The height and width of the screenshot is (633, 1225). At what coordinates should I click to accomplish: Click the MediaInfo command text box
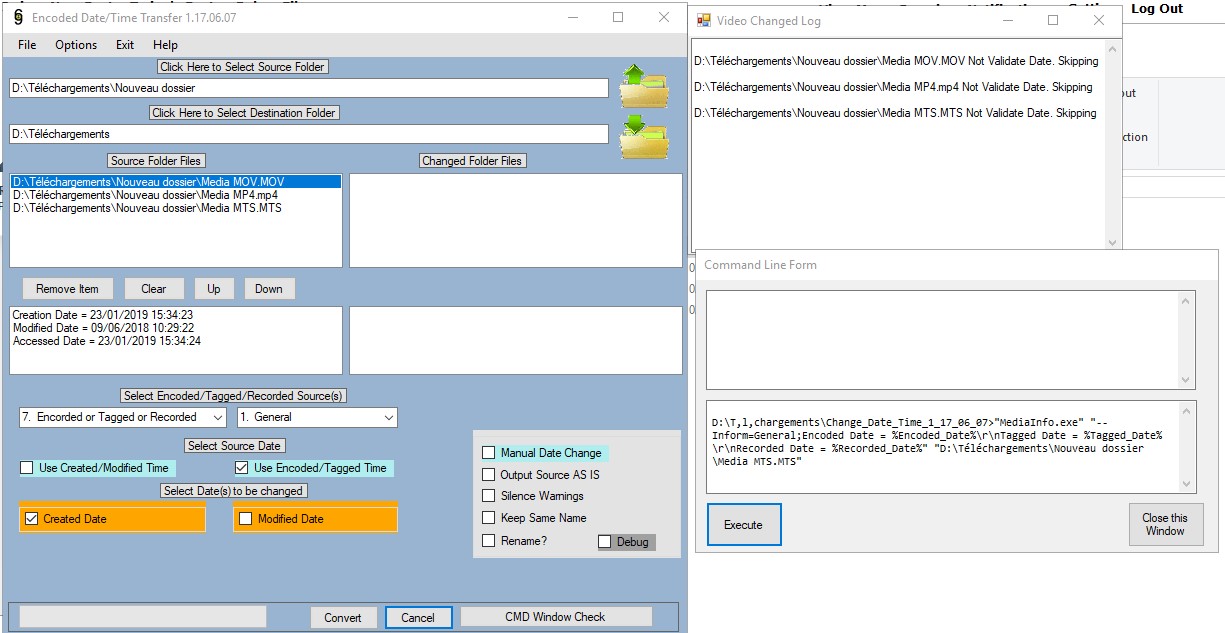click(951, 447)
